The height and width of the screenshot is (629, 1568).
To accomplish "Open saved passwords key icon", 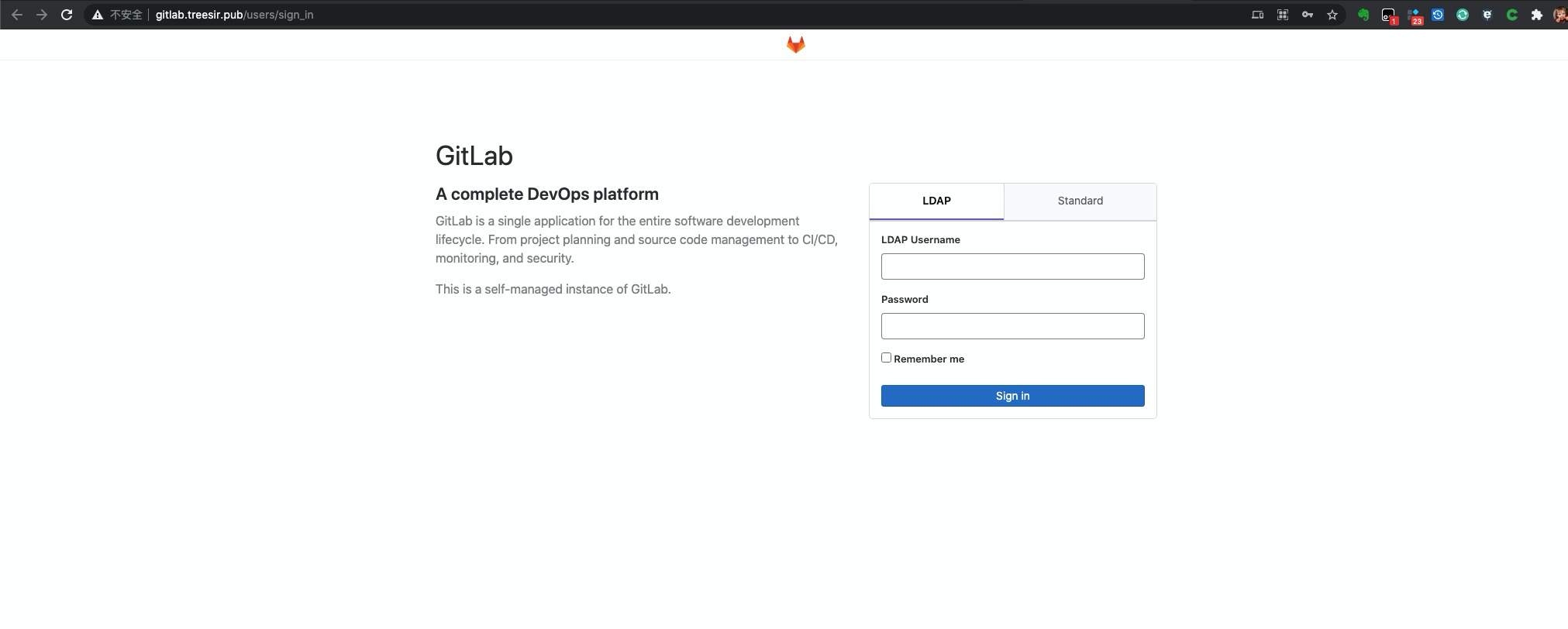I will tap(1308, 15).
